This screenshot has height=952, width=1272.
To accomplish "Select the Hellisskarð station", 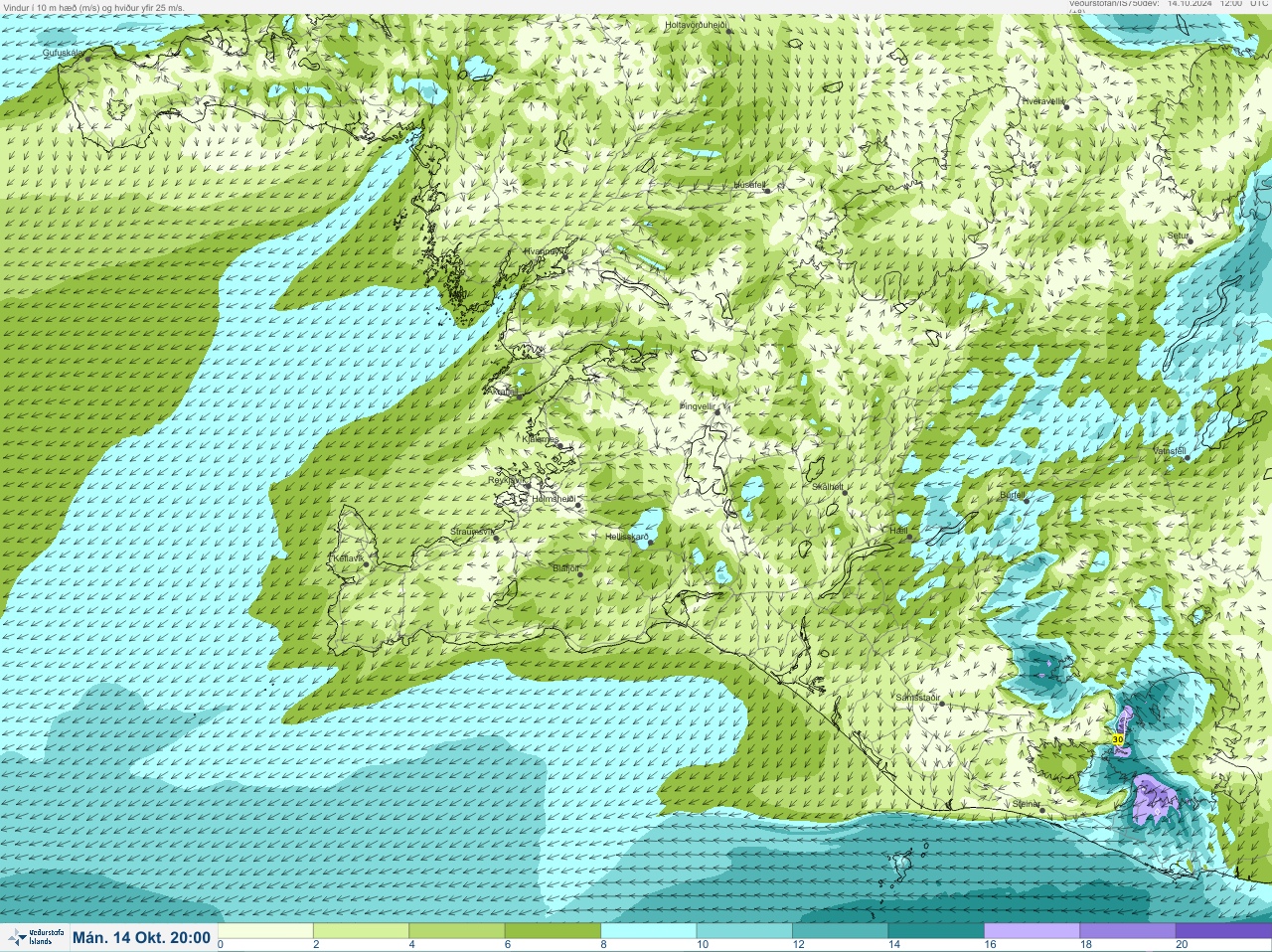I will [x=650, y=543].
